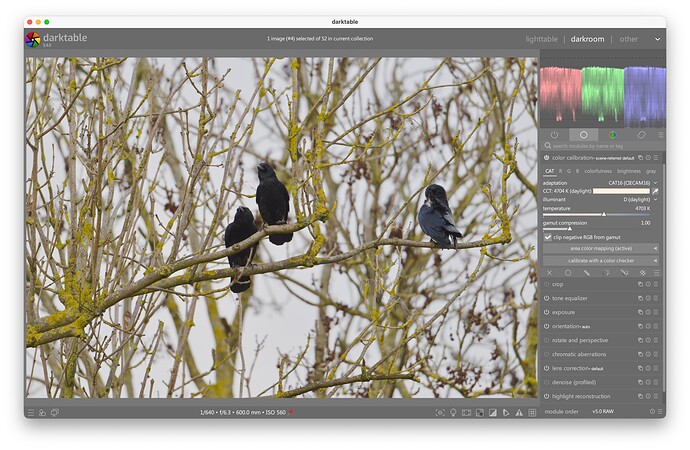Image resolution: width=690 pixels, height=450 pixels.
Task: Disable the lens correction module
Action: tap(547, 368)
